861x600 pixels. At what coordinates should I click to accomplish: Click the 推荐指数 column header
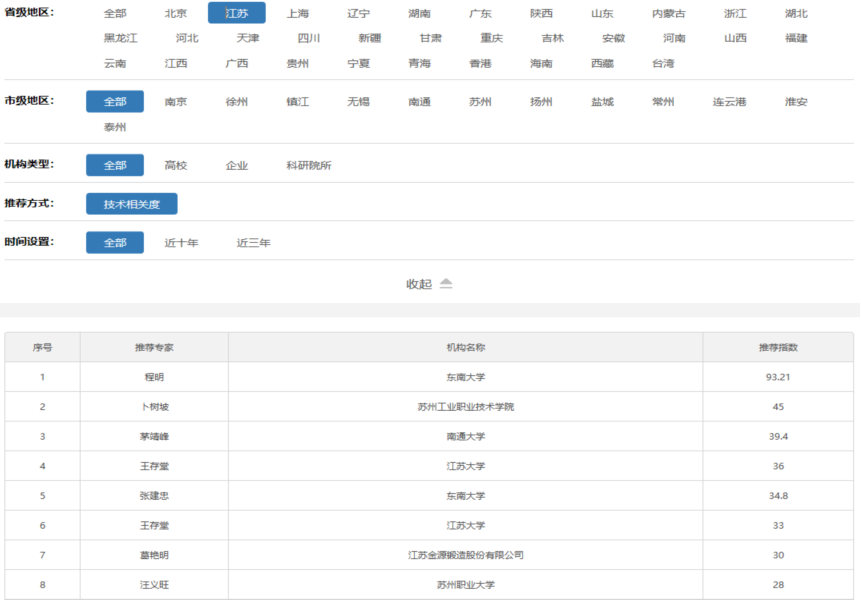point(778,347)
